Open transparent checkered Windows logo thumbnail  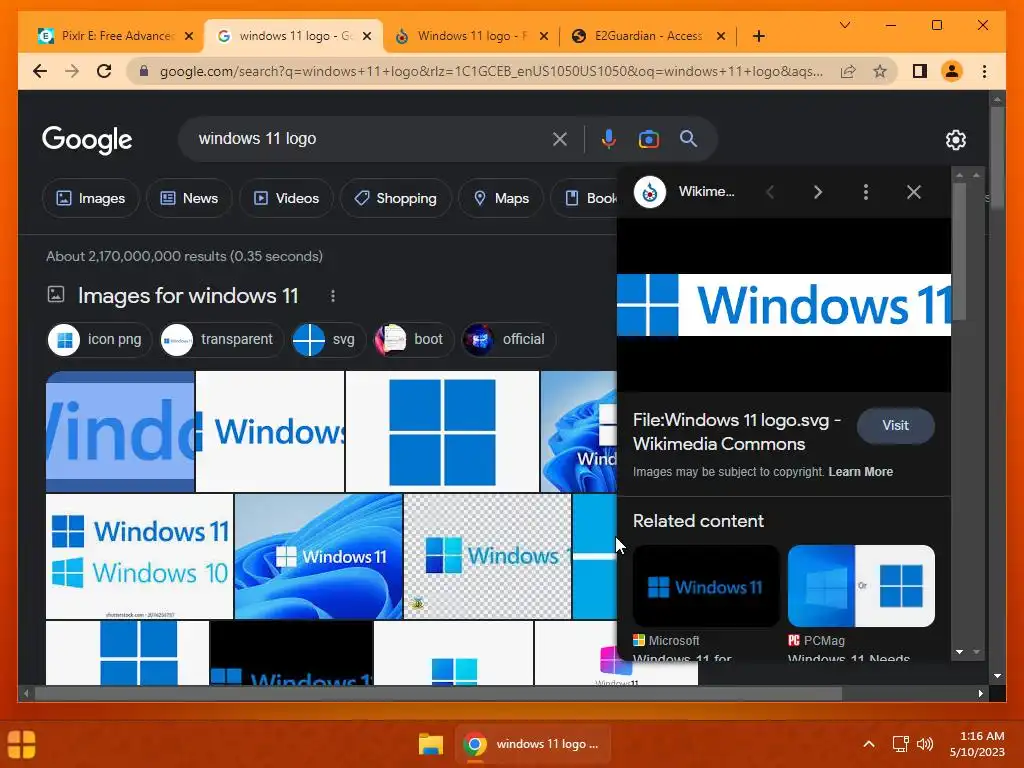pos(488,556)
